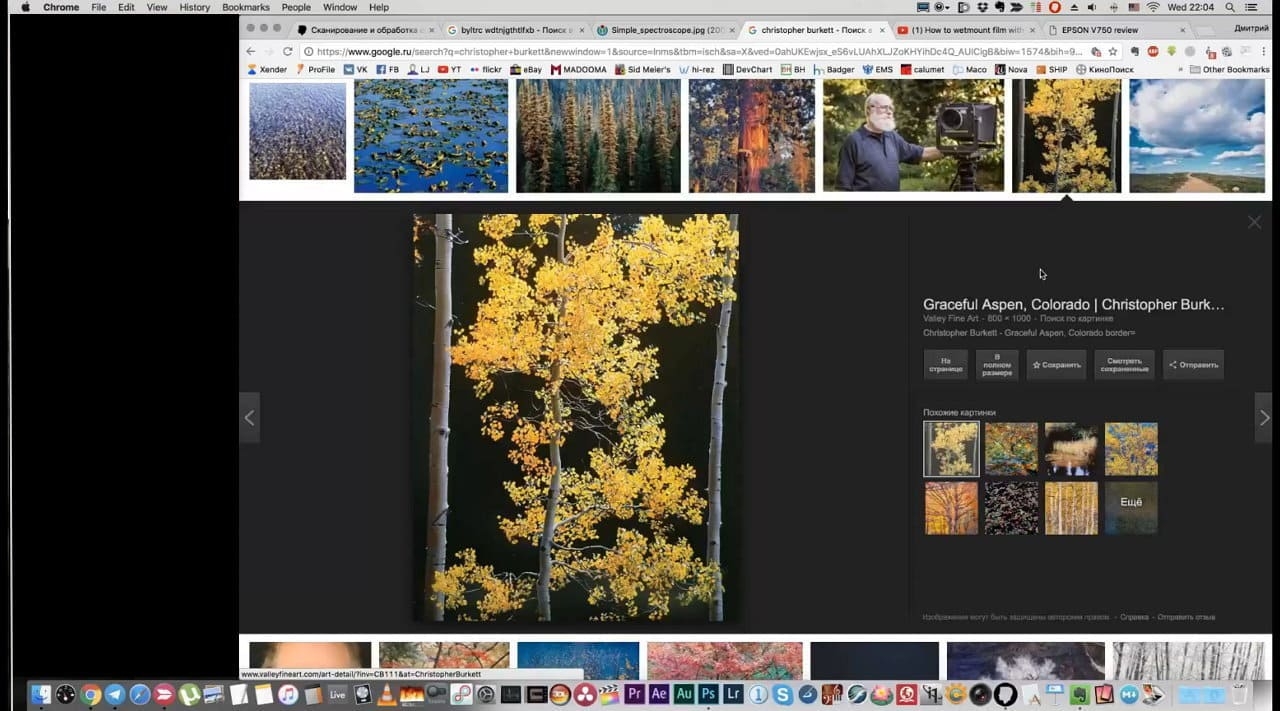Open Finder from the Dock
The height and width of the screenshot is (711, 1280).
click(x=41, y=694)
